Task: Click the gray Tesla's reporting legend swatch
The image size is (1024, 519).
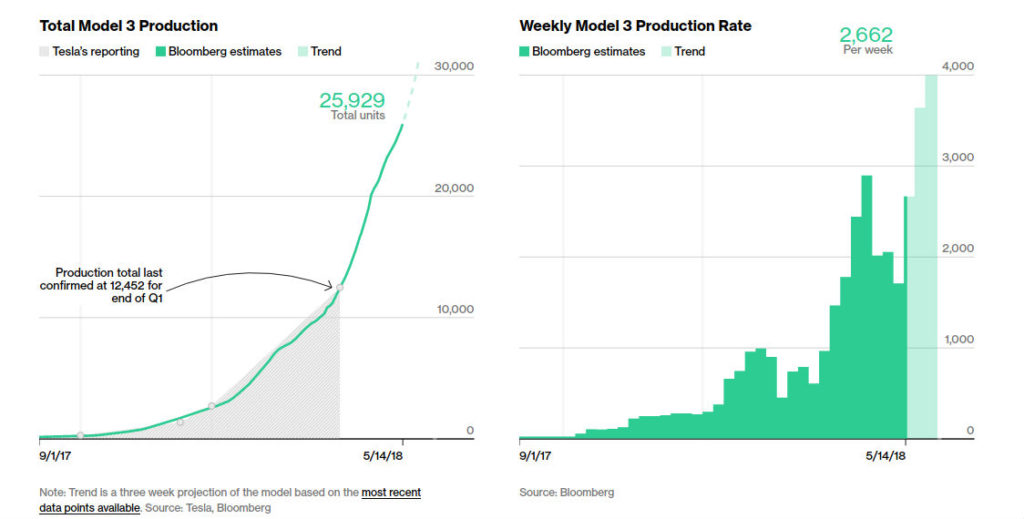Action: pyautogui.click(x=44, y=52)
